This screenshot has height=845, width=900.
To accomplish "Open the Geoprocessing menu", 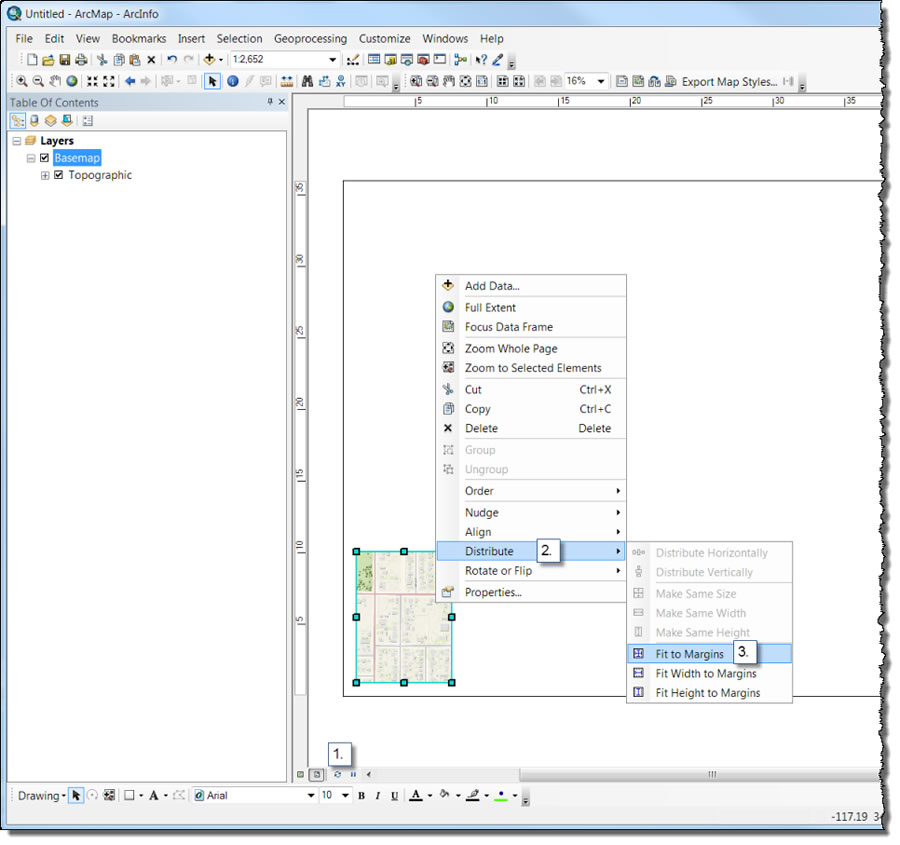I will [x=310, y=39].
